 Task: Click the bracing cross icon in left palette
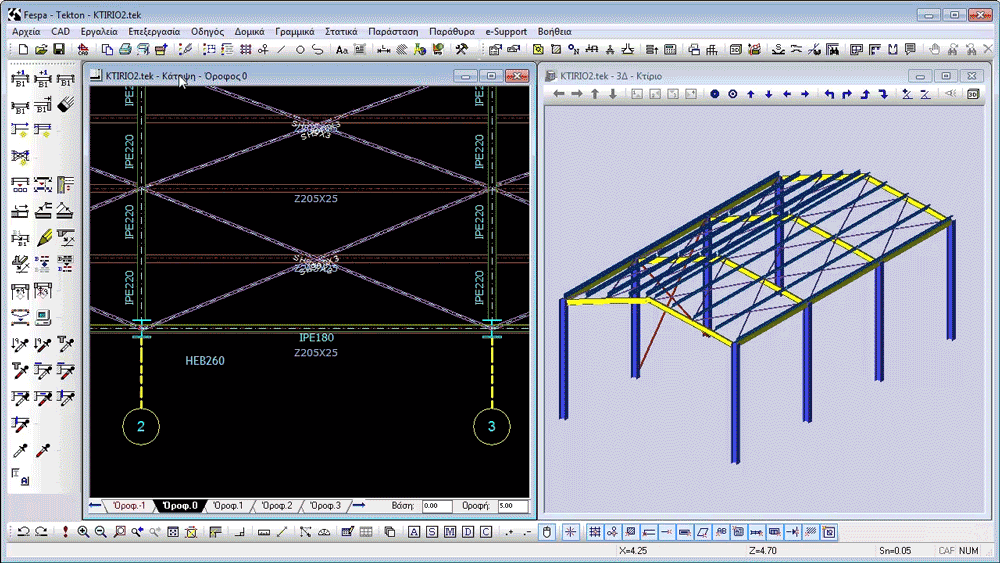pos(20,156)
